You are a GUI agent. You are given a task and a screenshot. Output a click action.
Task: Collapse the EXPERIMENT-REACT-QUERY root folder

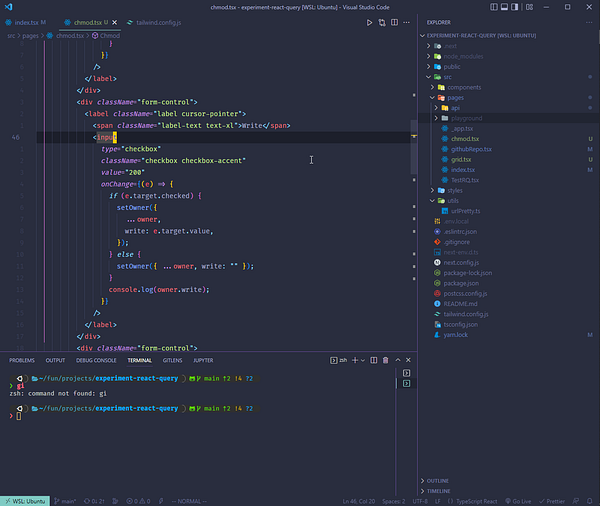point(422,36)
